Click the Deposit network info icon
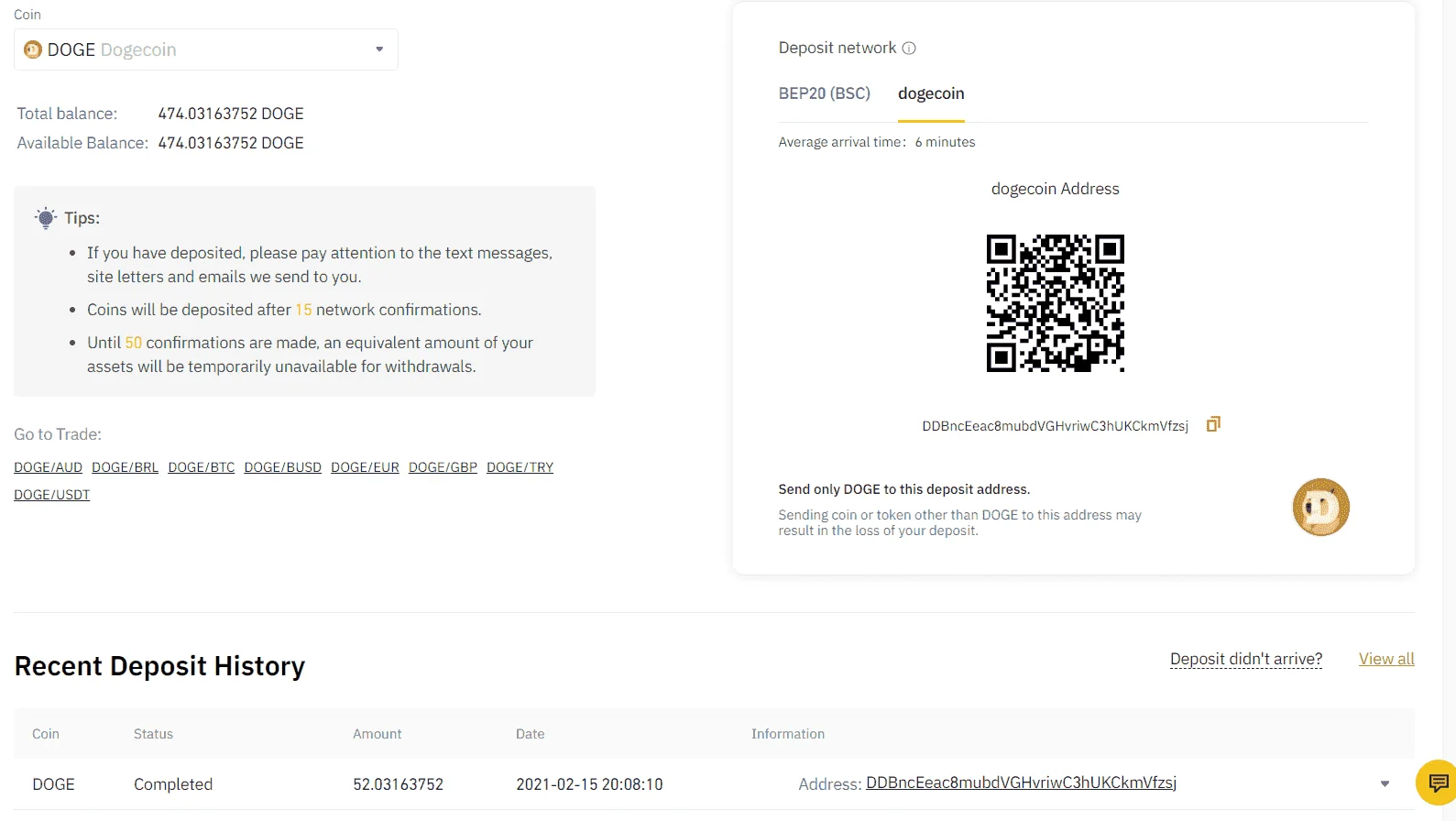Image resolution: width=1456 pixels, height=821 pixels. click(x=909, y=49)
